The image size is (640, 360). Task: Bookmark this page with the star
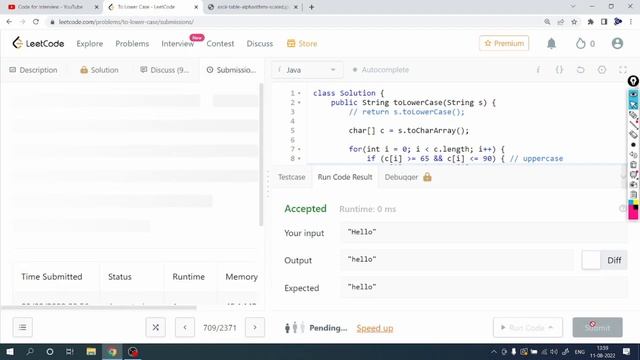[x=574, y=22]
